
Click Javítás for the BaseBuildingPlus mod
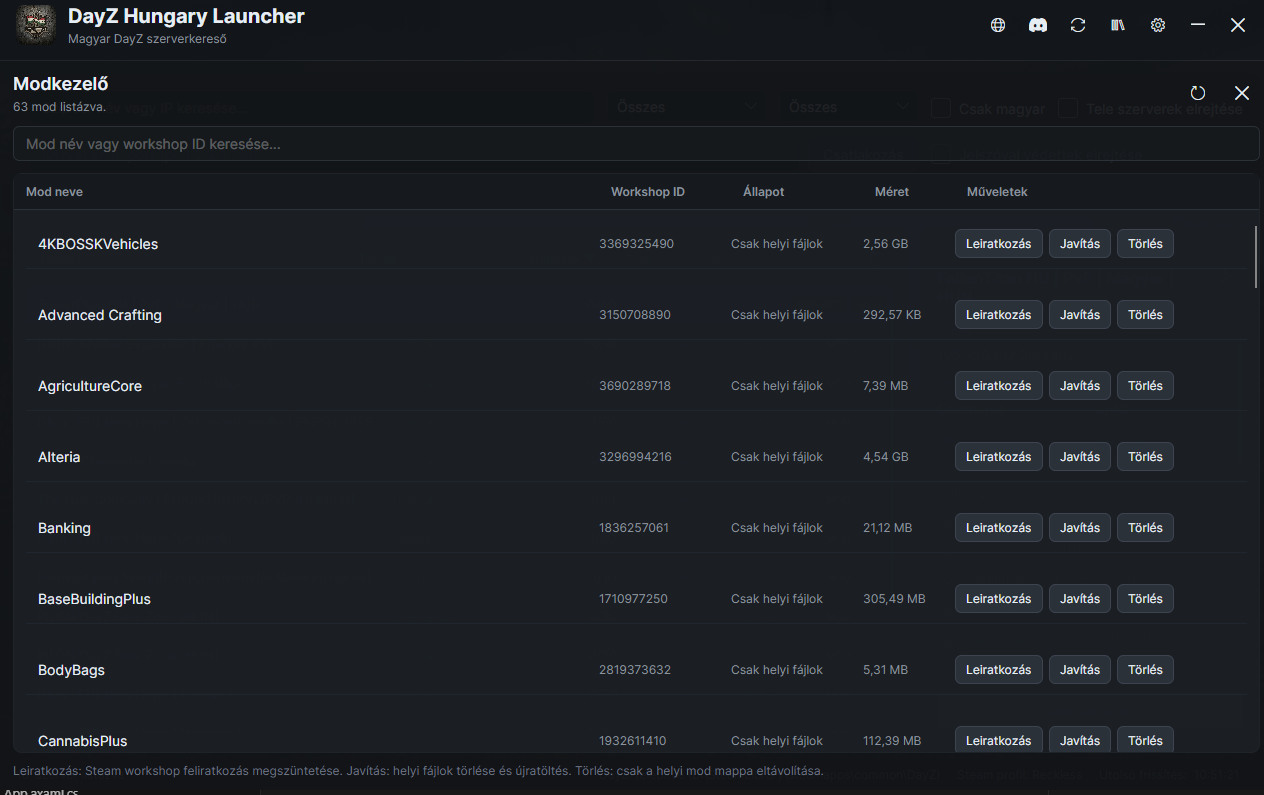1080,599
